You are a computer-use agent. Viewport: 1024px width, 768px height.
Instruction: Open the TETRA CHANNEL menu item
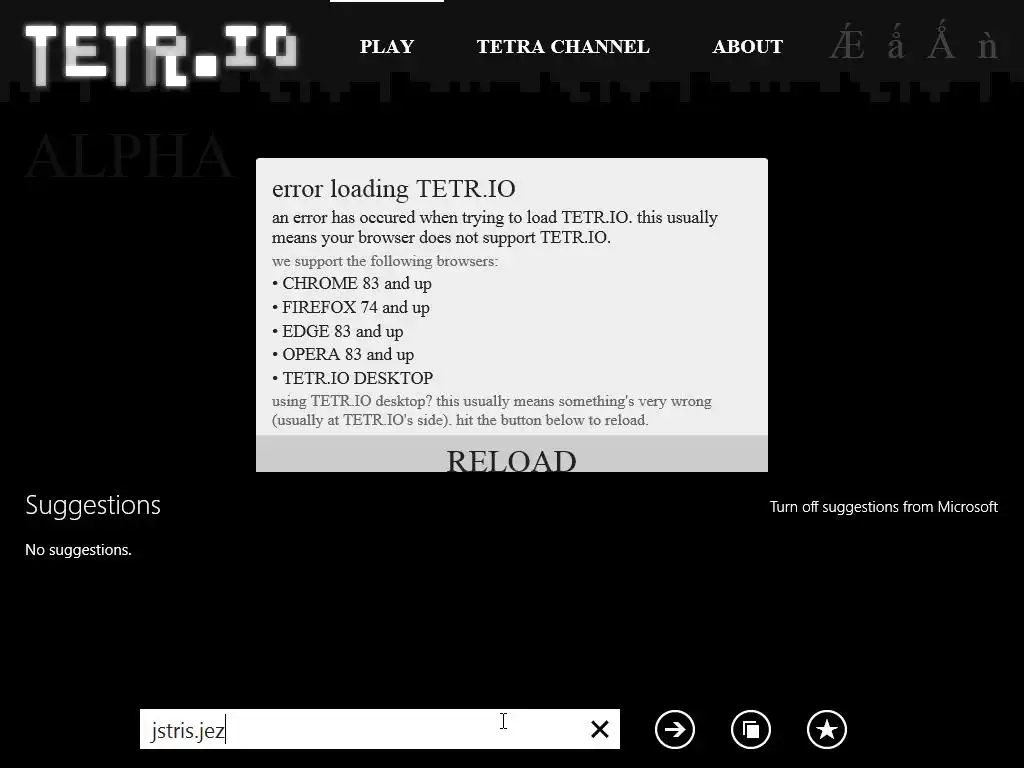[563, 46]
